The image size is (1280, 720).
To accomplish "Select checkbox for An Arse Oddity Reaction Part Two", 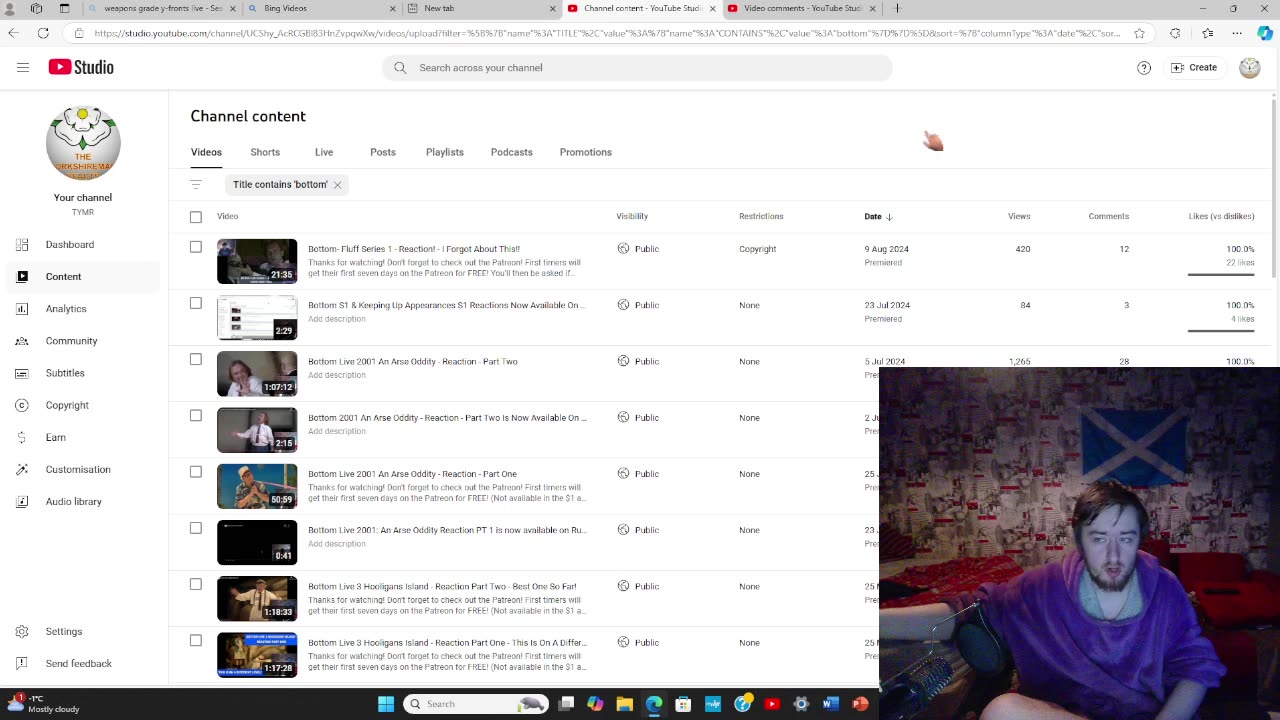I will (x=196, y=359).
